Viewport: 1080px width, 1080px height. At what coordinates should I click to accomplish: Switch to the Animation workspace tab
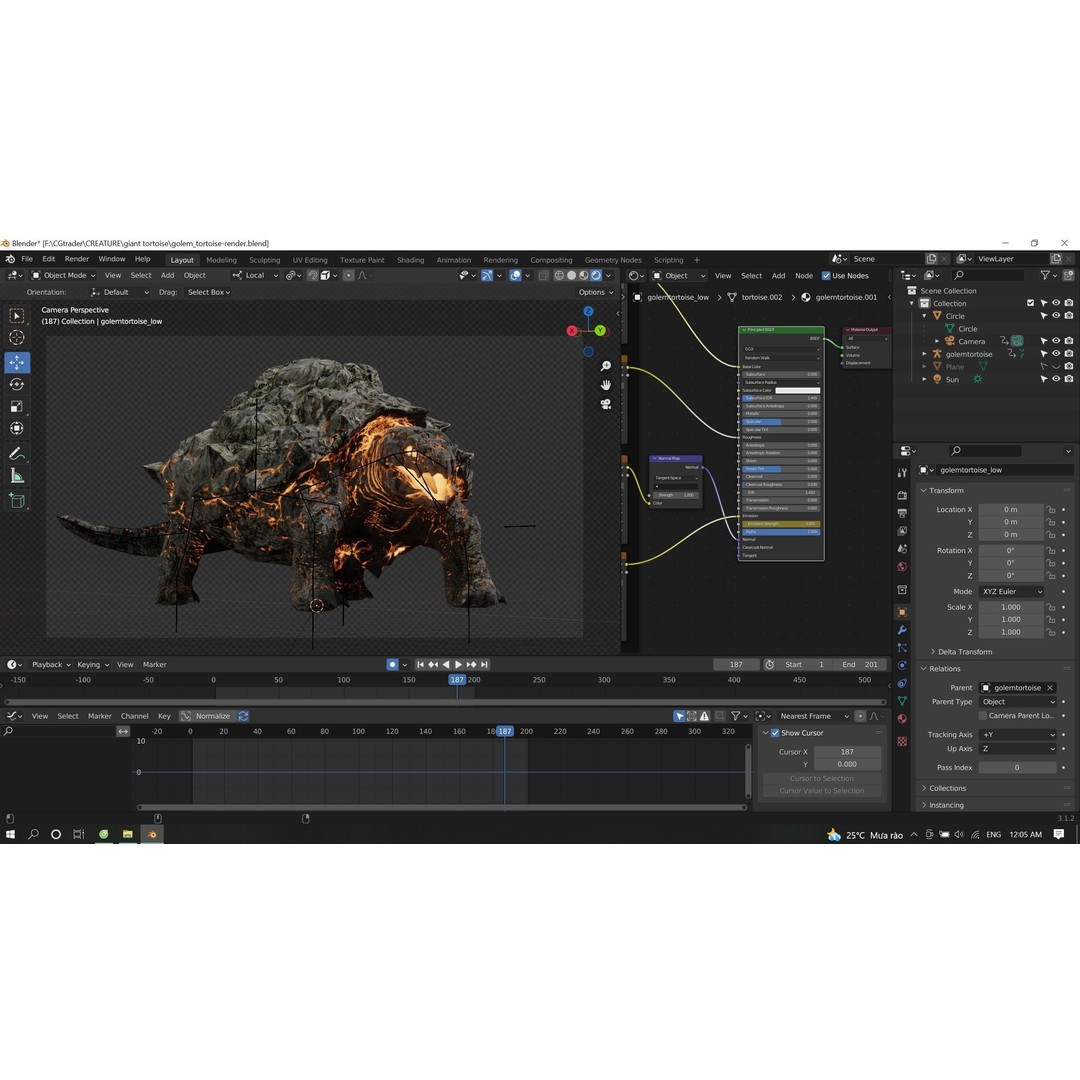[453, 260]
